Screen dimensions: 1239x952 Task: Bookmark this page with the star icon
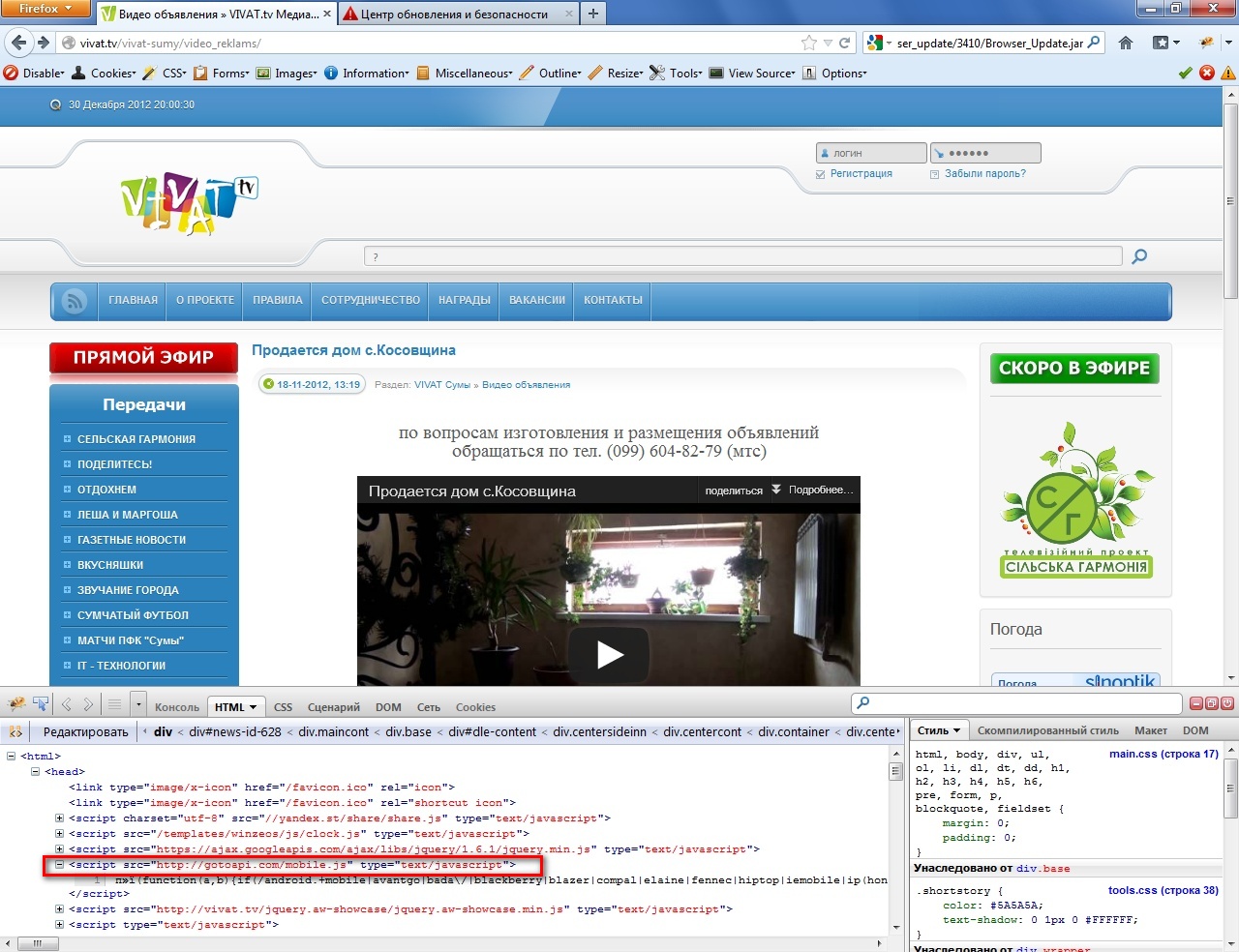(x=809, y=43)
